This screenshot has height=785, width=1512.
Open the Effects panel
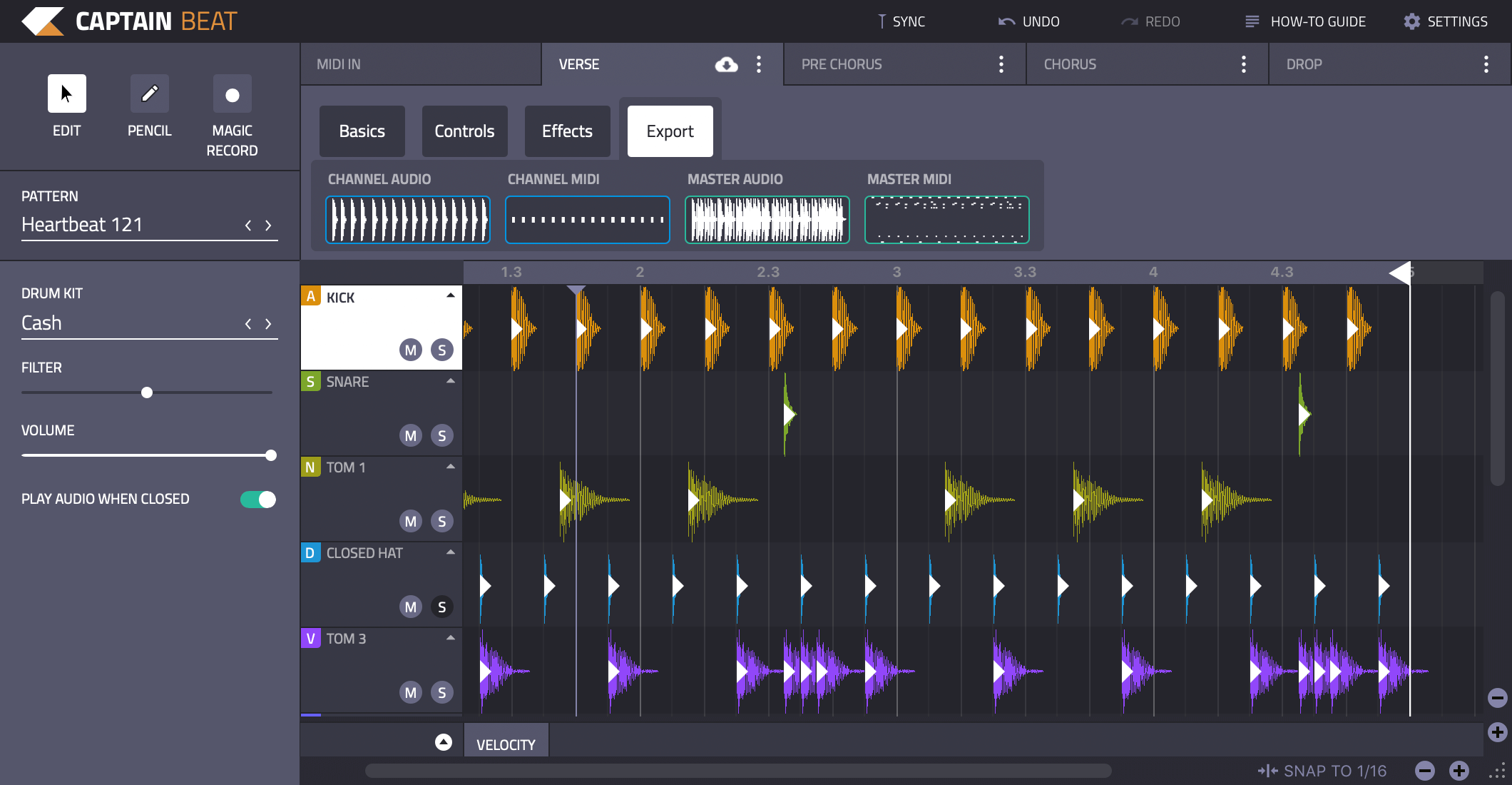[x=568, y=131]
